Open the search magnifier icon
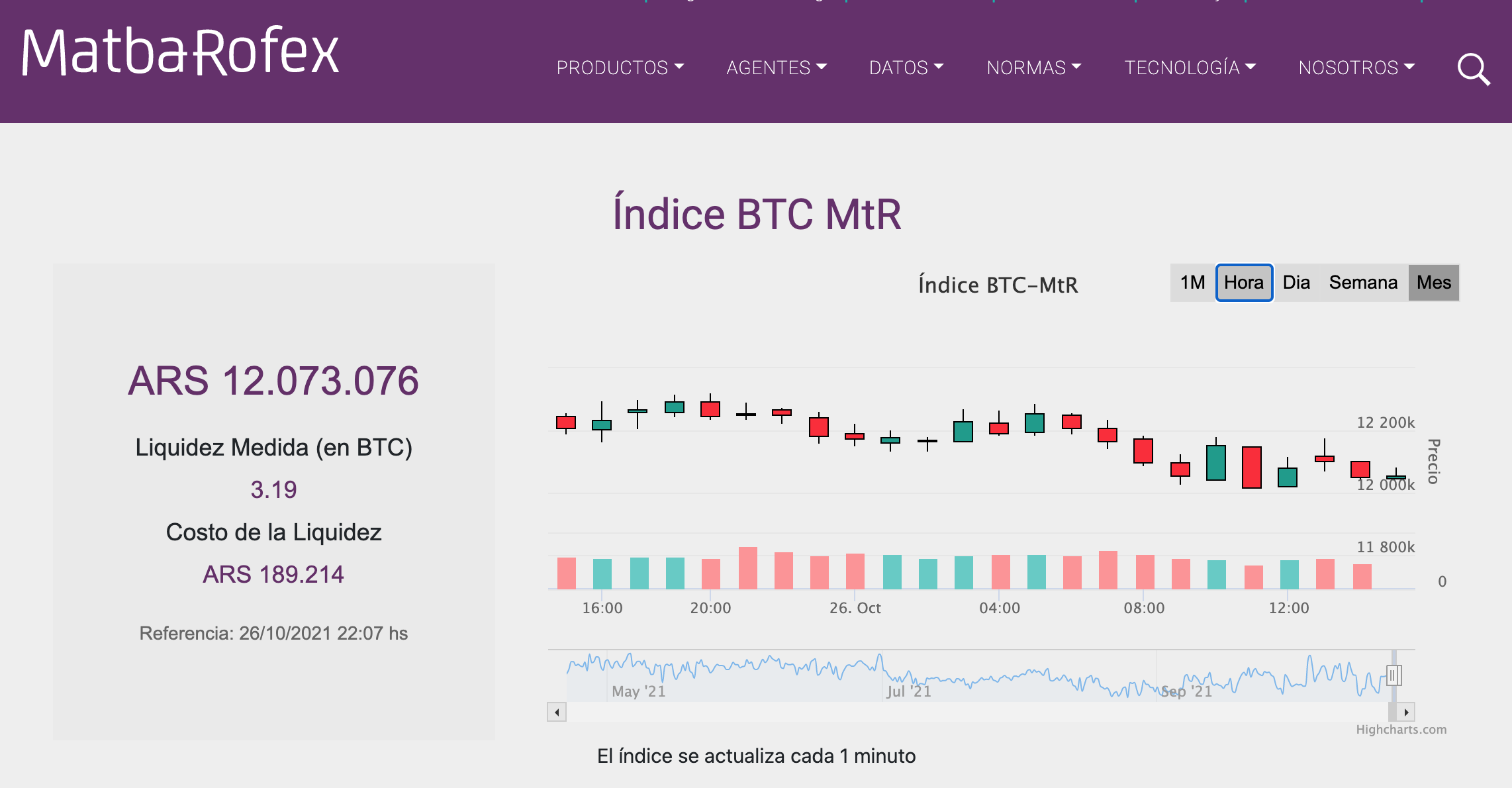 [x=1474, y=69]
